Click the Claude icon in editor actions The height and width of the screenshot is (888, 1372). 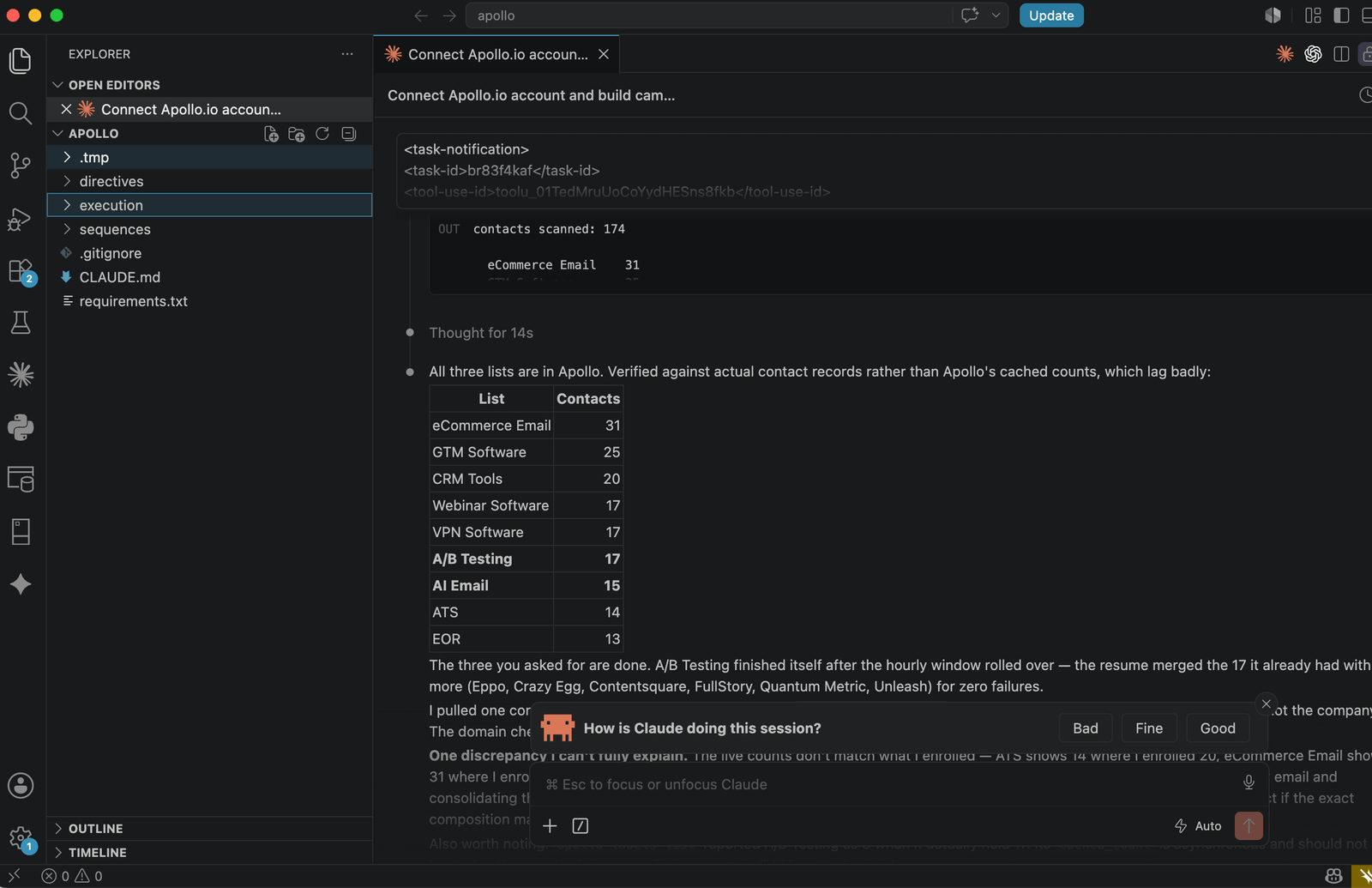pos(1285,54)
